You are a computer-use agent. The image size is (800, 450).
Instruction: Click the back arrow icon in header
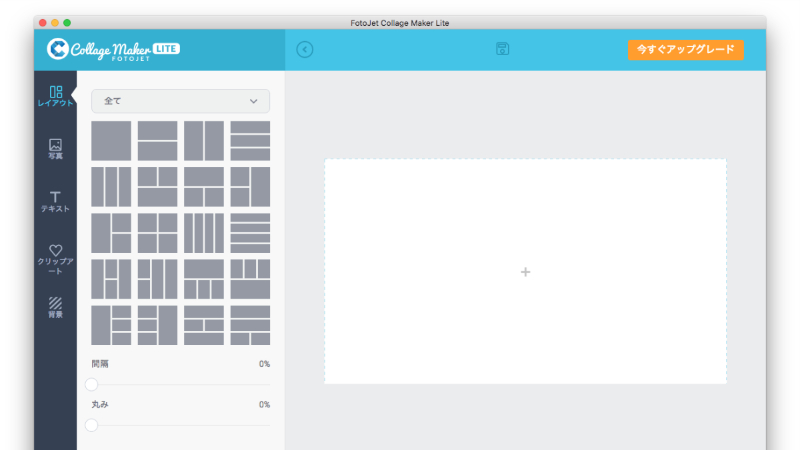click(305, 49)
